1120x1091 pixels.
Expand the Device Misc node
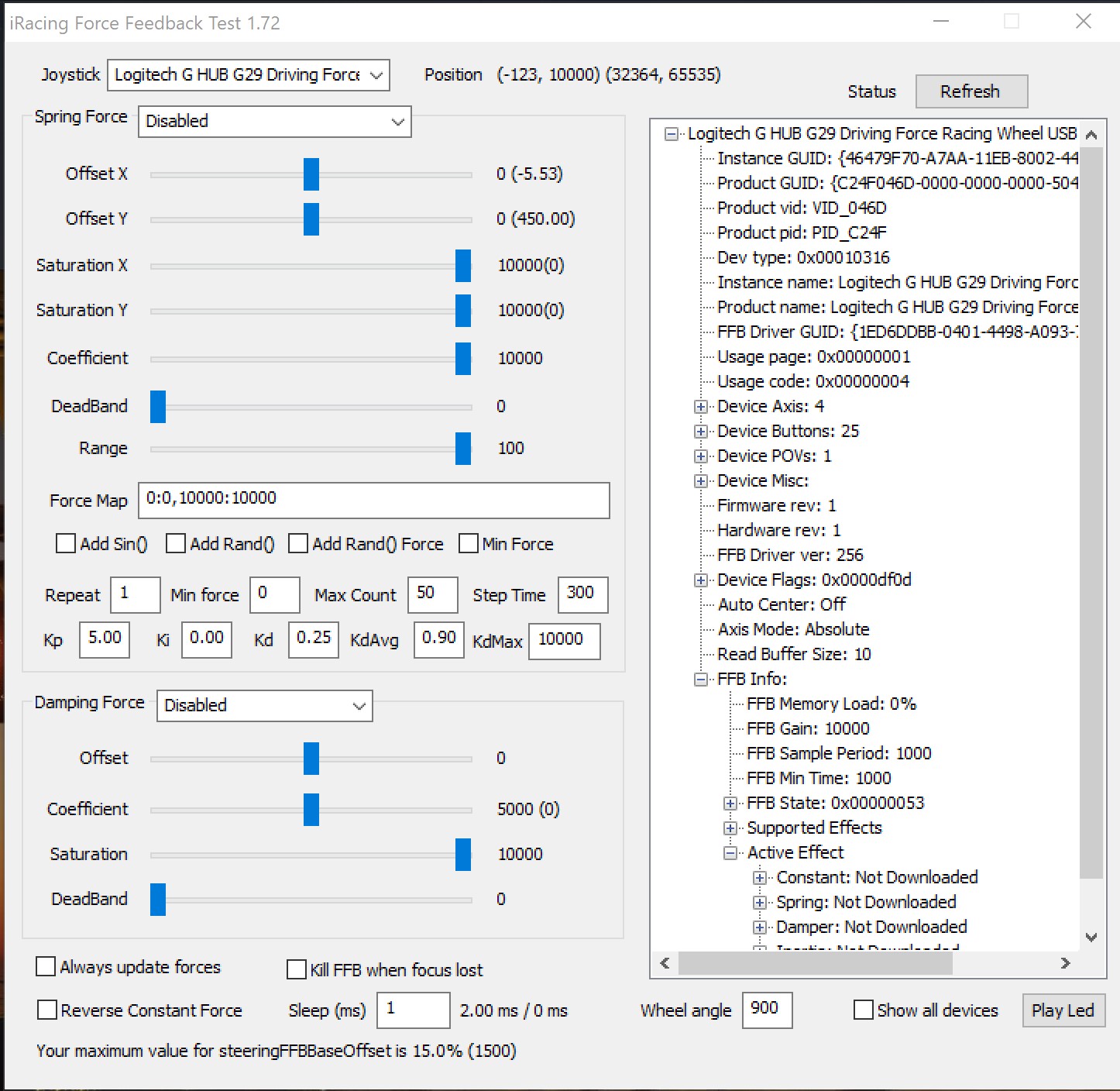[701, 481]
